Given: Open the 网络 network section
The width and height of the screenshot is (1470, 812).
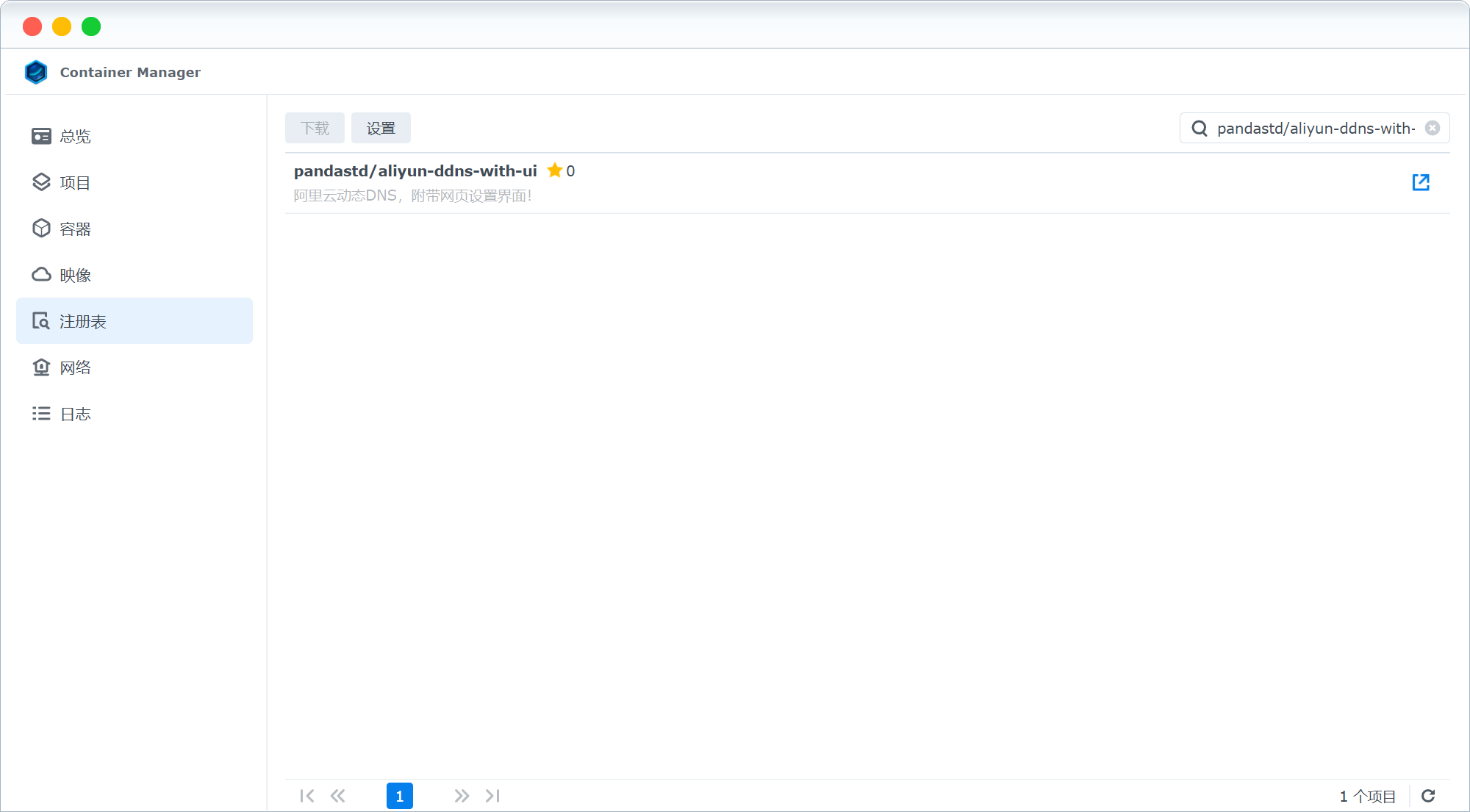Looking at the screenshot, I should pyautogui.click(x=74, y=367).
